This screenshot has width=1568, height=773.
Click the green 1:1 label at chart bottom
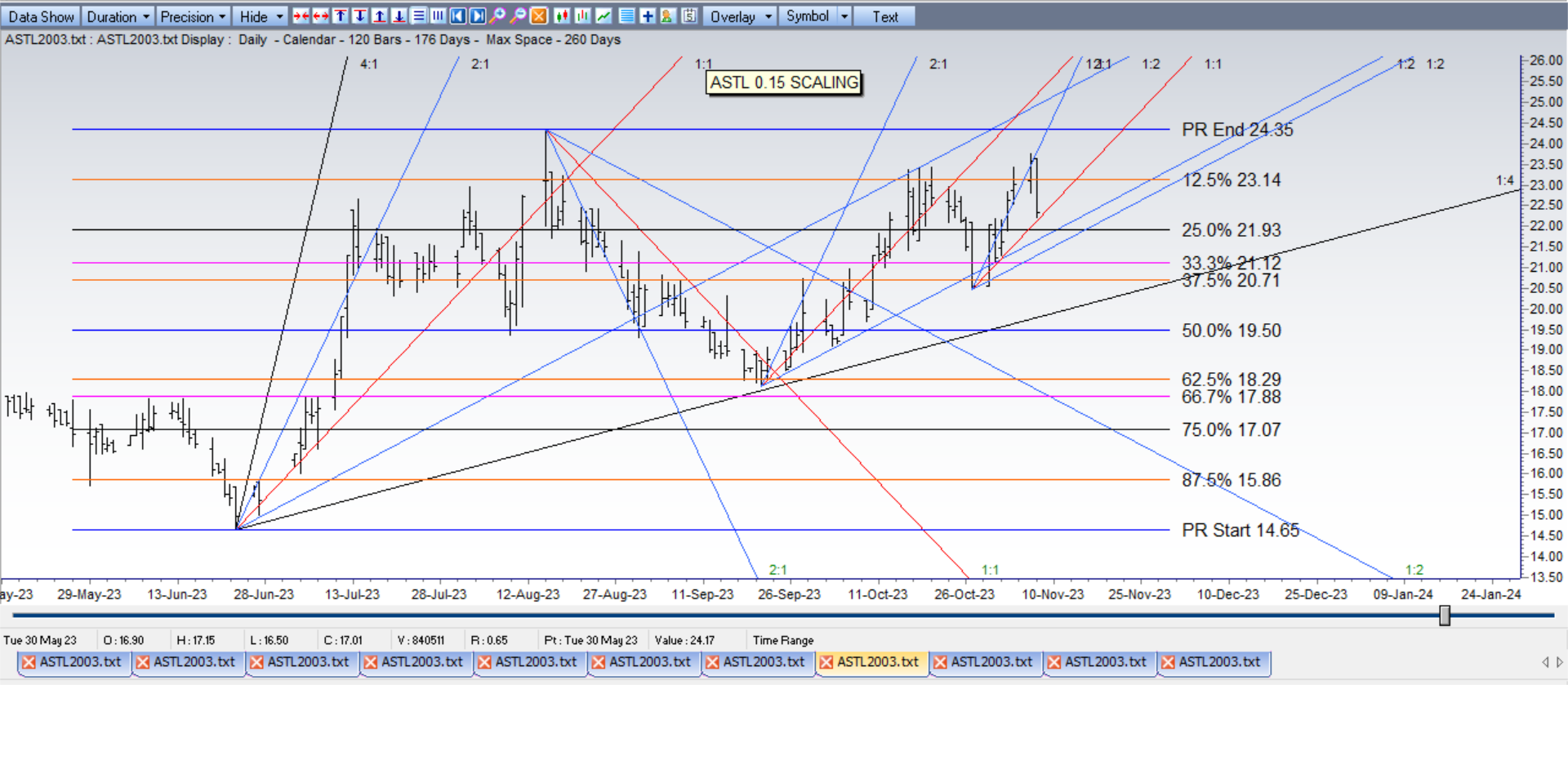(990, 570)
